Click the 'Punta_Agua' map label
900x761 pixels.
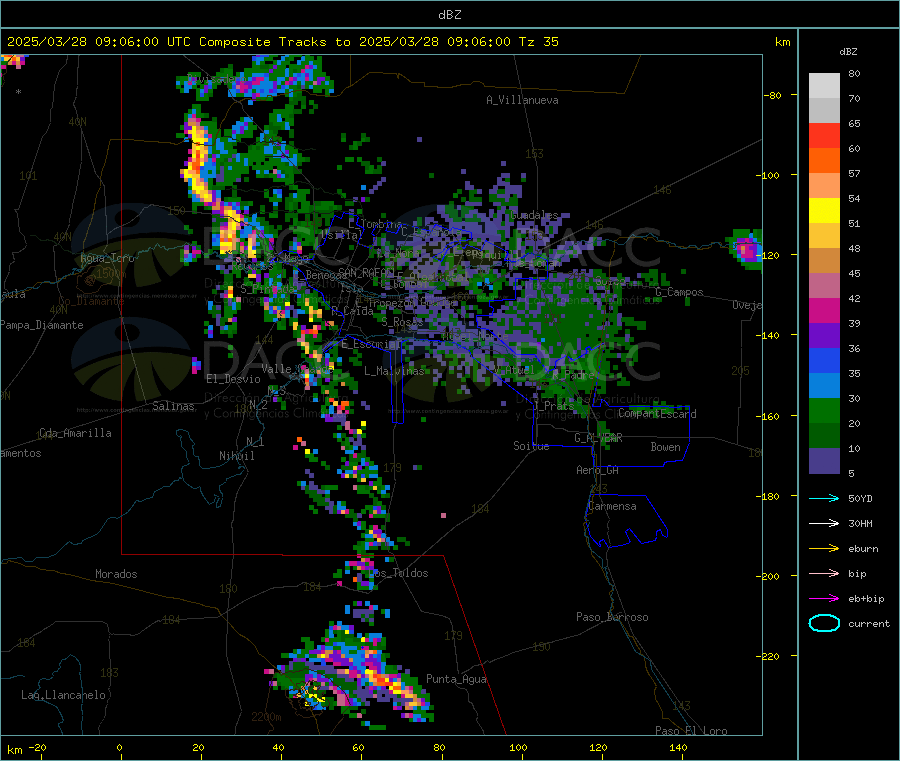tap(456, 679)
